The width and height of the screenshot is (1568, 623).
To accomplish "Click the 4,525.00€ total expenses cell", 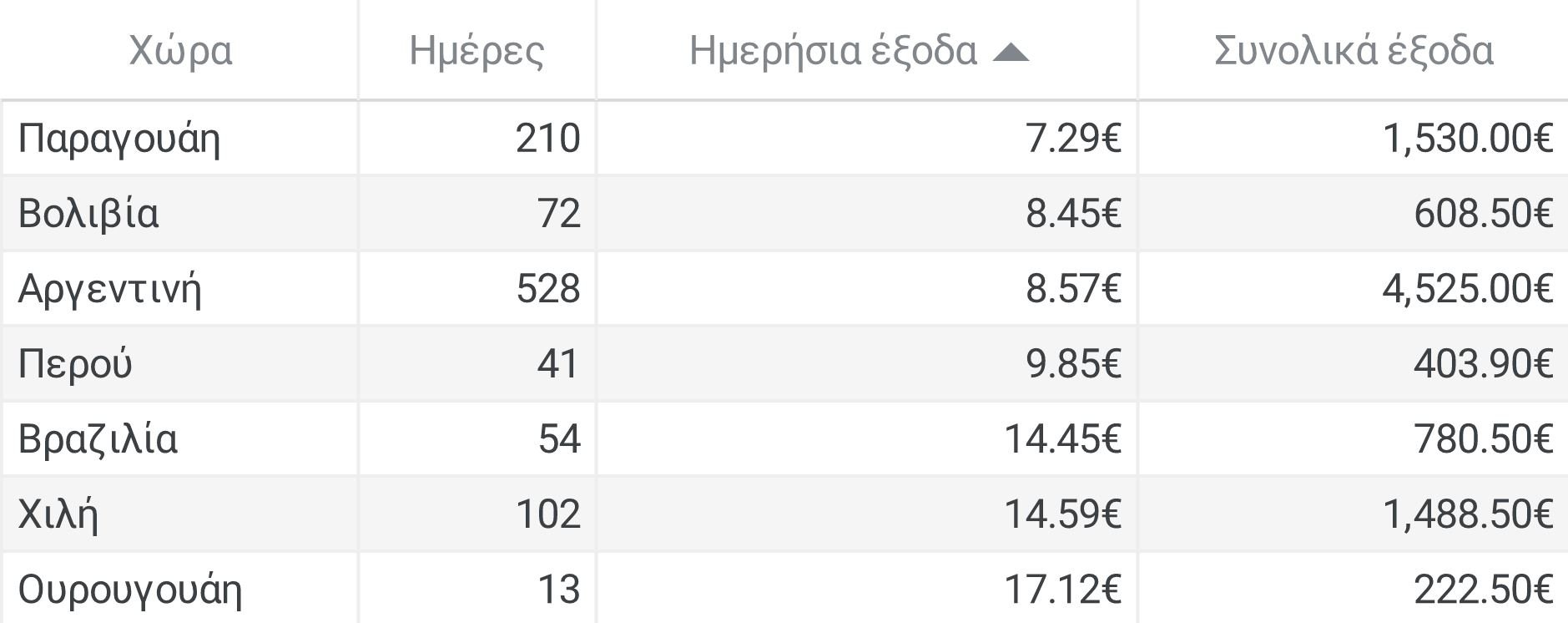I will coord(1467,289).
